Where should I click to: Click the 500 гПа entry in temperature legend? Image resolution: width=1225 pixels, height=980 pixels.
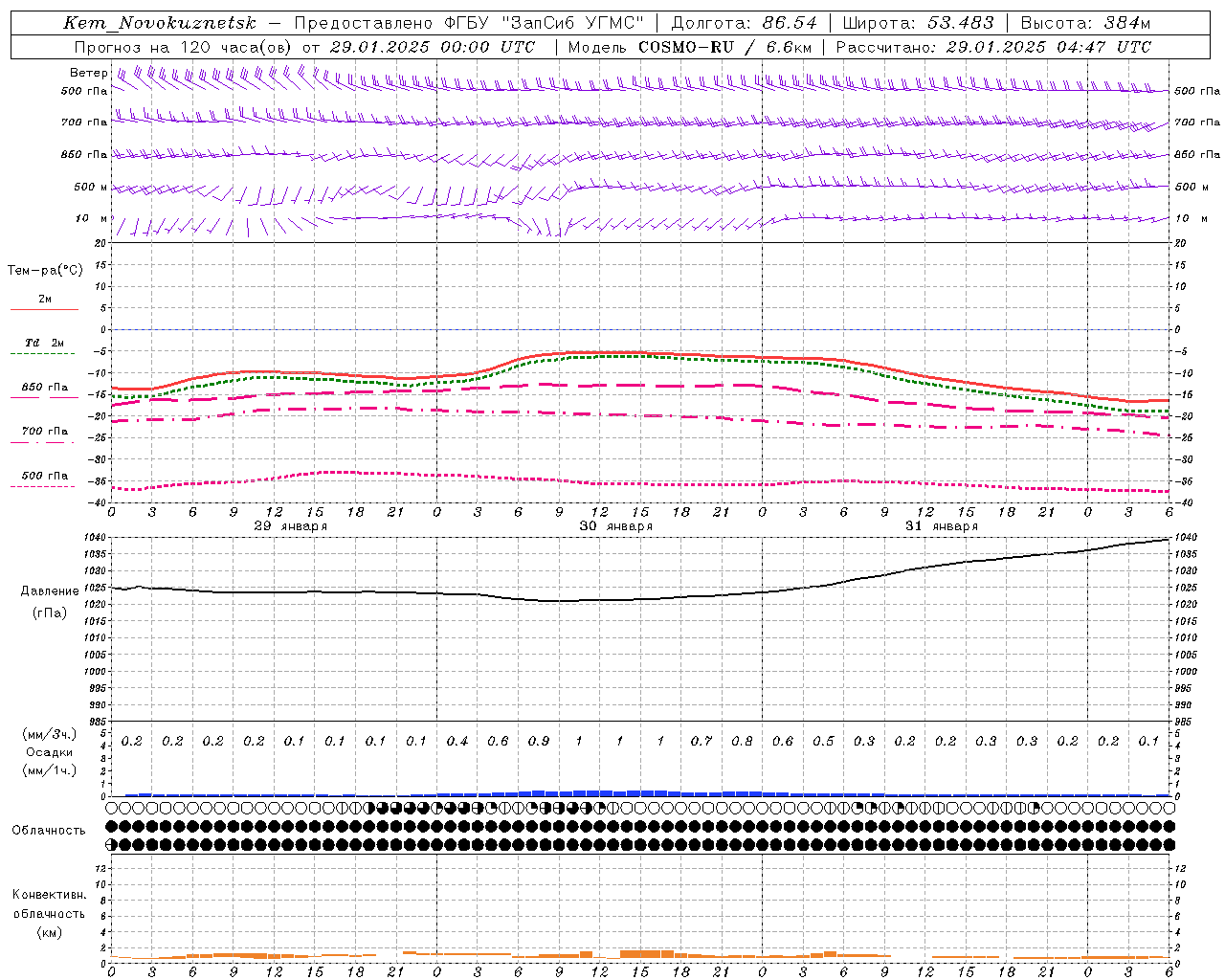click(x=44, y=476)
